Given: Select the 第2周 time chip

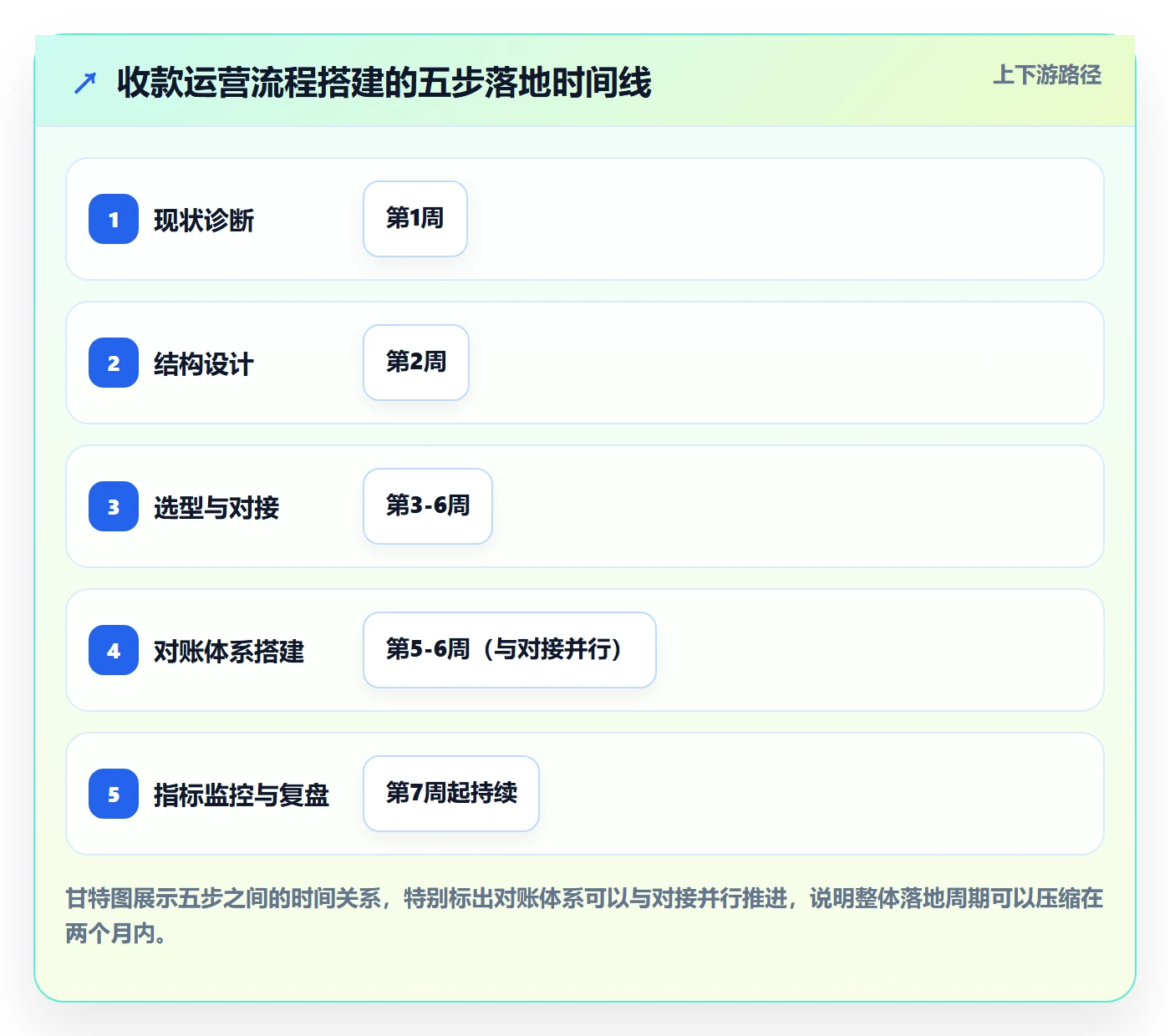Looking at the screenshot, I should (416, 363).
